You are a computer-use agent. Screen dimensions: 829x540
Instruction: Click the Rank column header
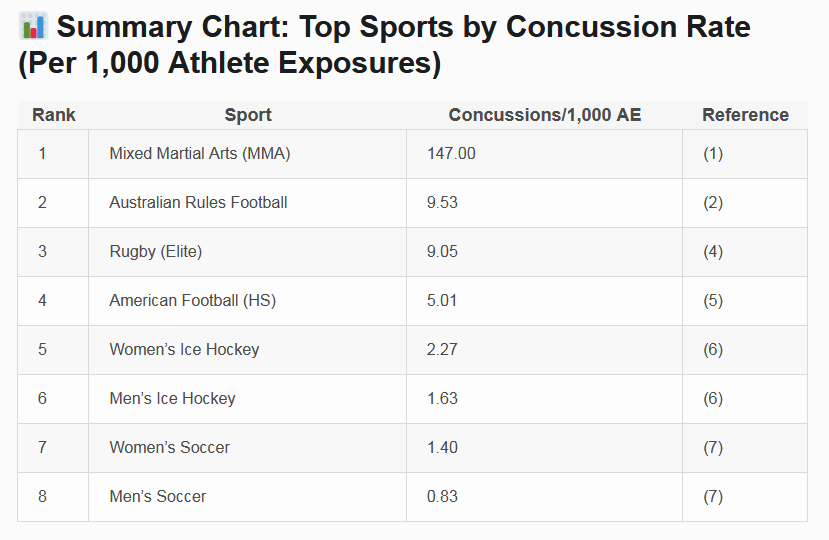(53, 115)
